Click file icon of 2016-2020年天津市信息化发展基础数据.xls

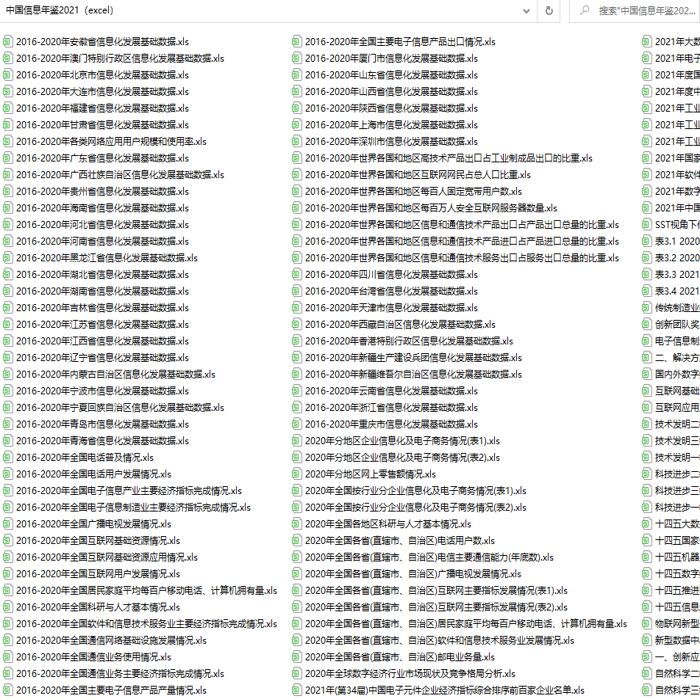click(x=296, y=308)
